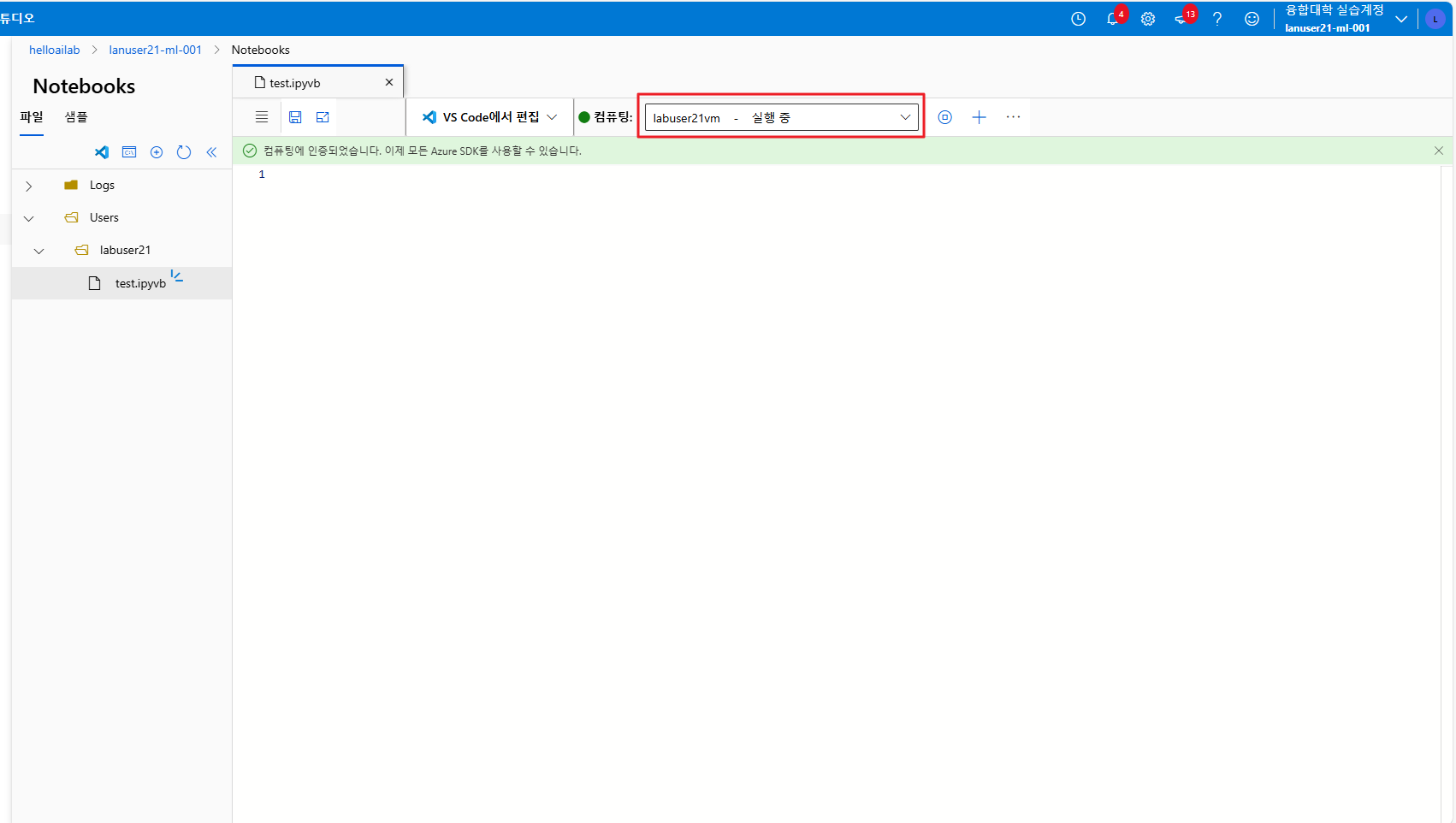Image resolution: width=1456 pixels, height=823 pixels.
Task: Close the test.ipyvb tab
Action: (x=389, y=82)
